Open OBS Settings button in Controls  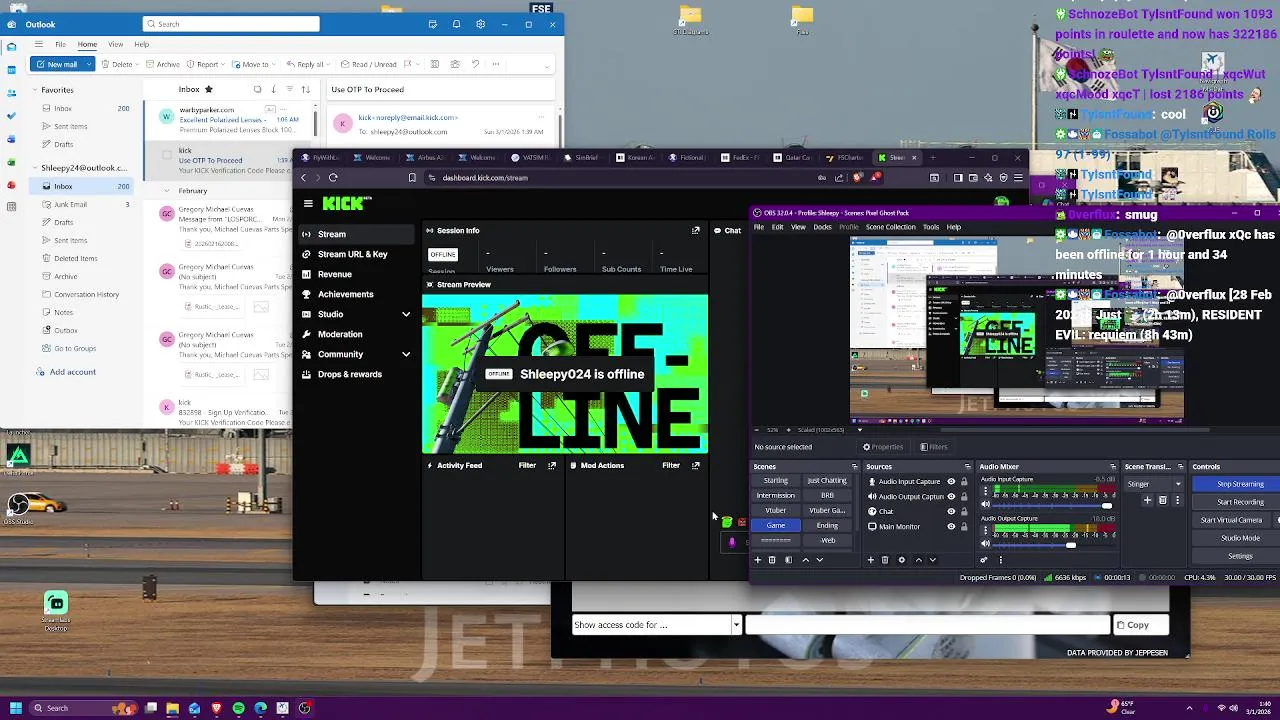click(1240, 556)
